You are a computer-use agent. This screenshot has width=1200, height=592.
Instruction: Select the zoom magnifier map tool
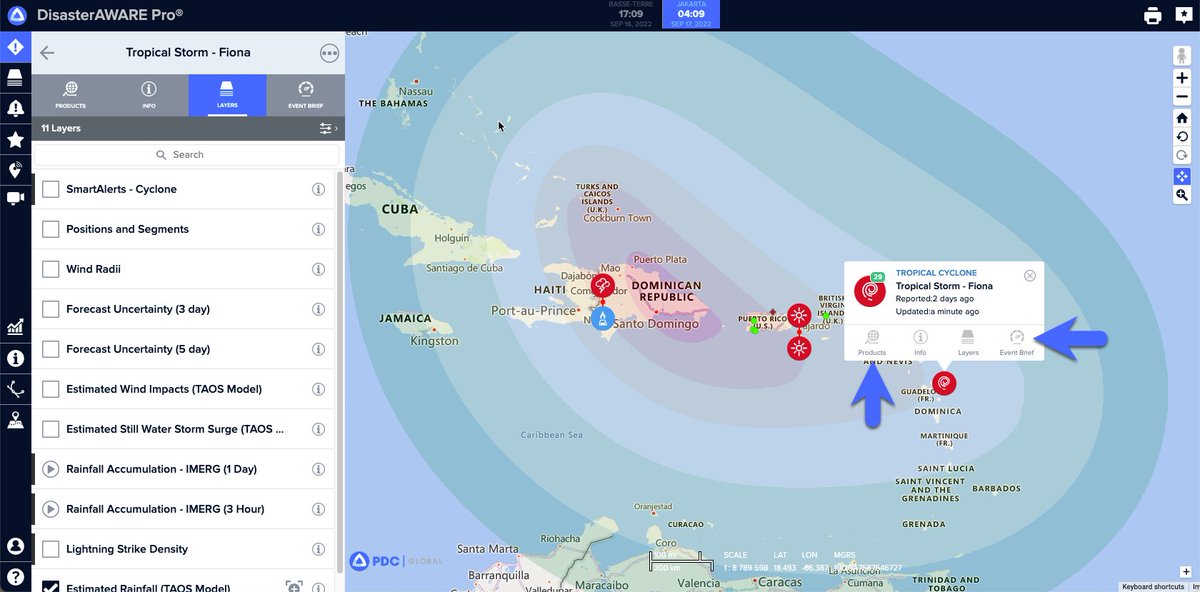pyautogui.click(x=1182, y=195)
